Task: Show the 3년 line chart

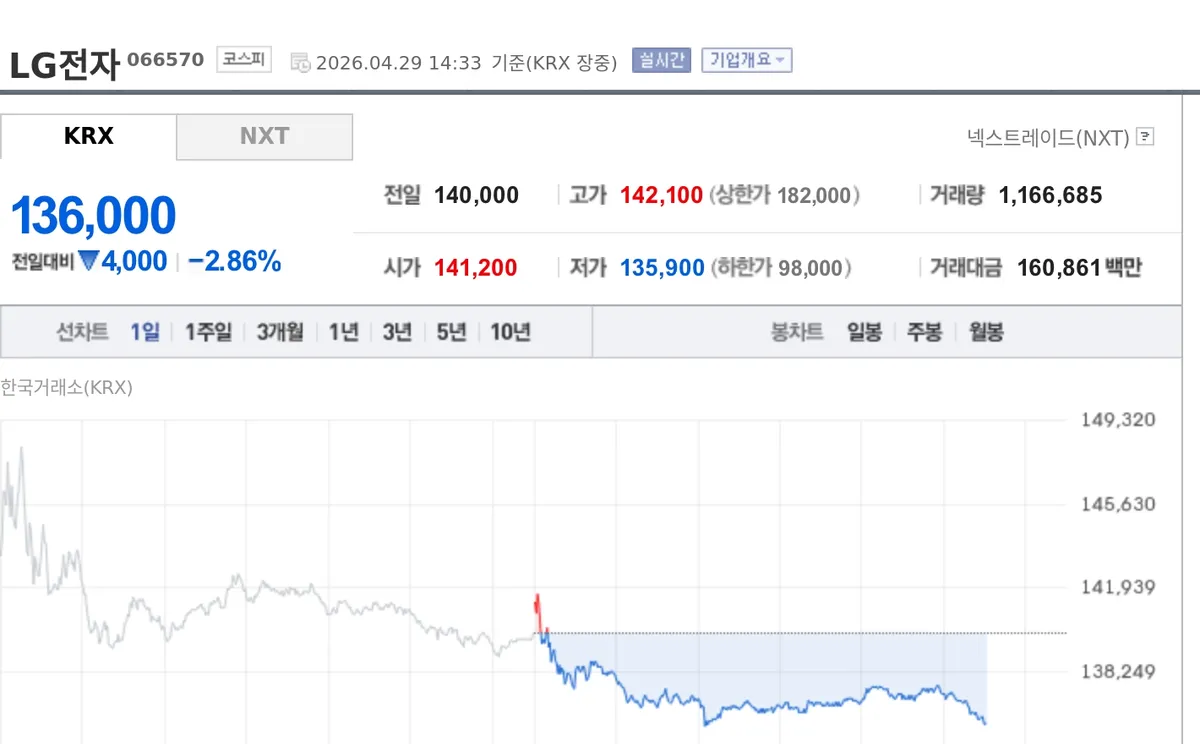Action: tap(397, 333)
